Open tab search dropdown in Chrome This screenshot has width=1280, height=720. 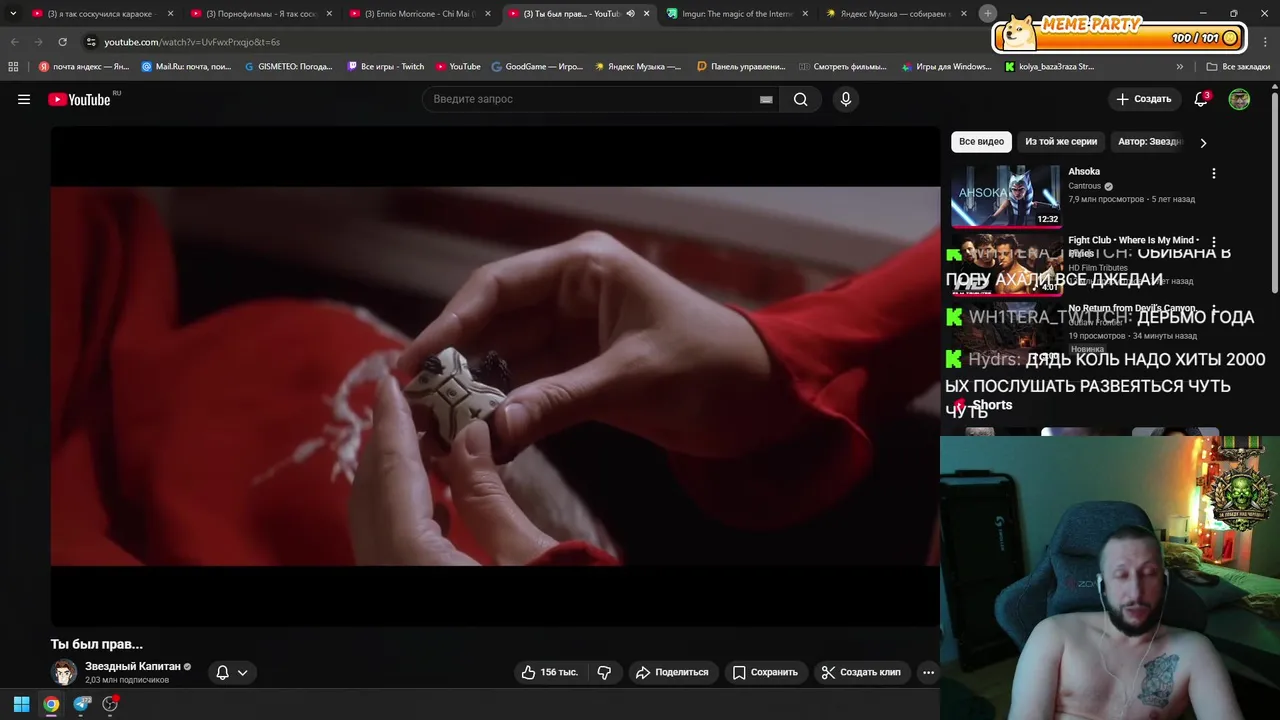[13, 14]
